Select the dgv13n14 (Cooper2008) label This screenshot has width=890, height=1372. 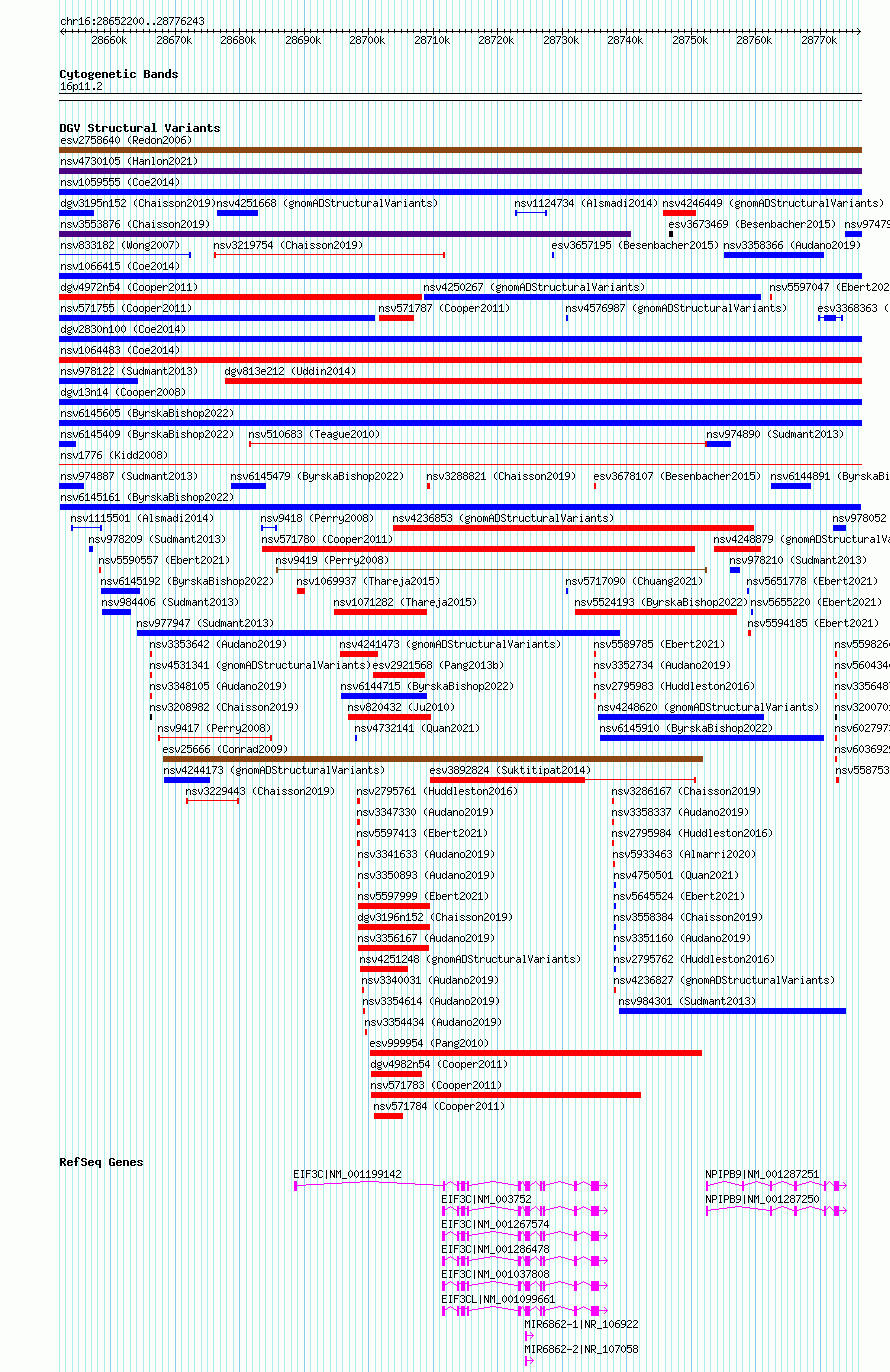(123, 392)
